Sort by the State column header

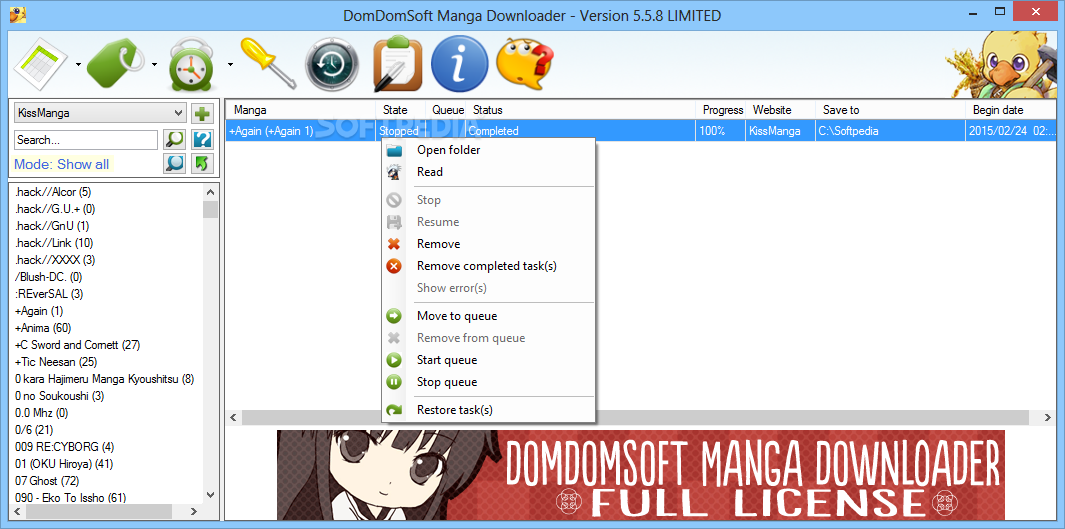tap(400, 110)
